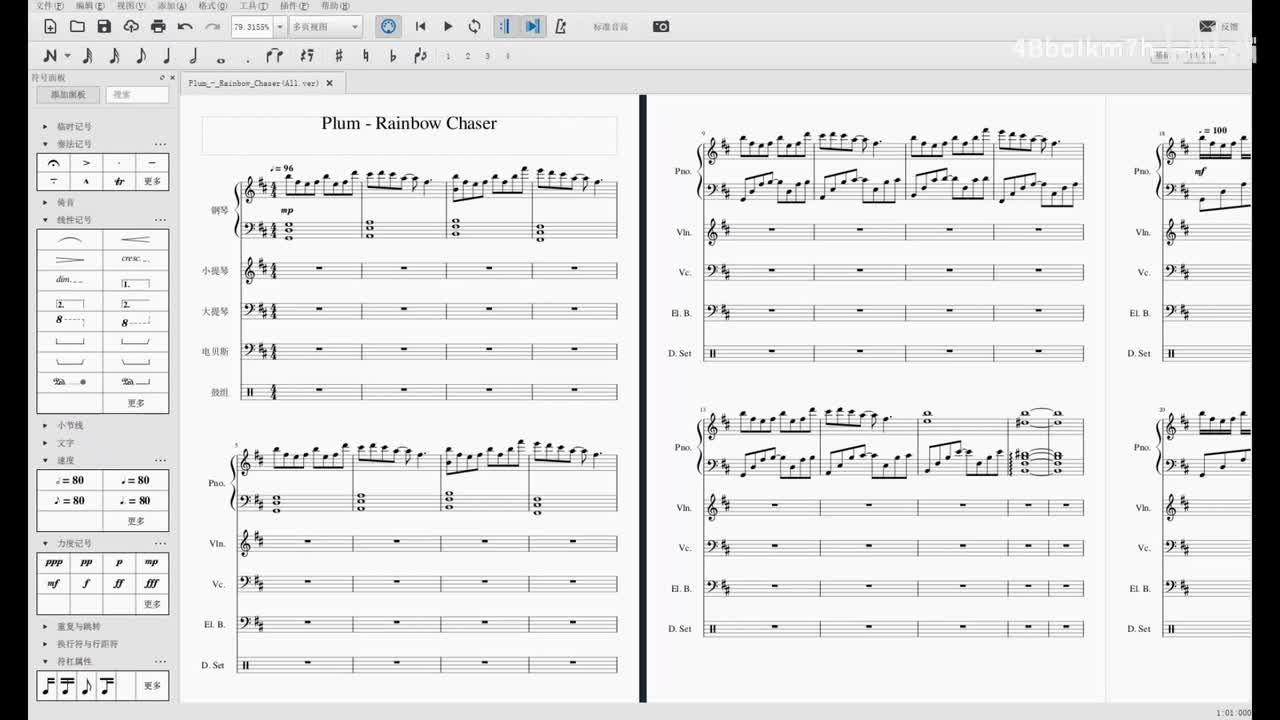Select the quarter note duration
Screen dimensions: 1280x720
coord(167,56)
